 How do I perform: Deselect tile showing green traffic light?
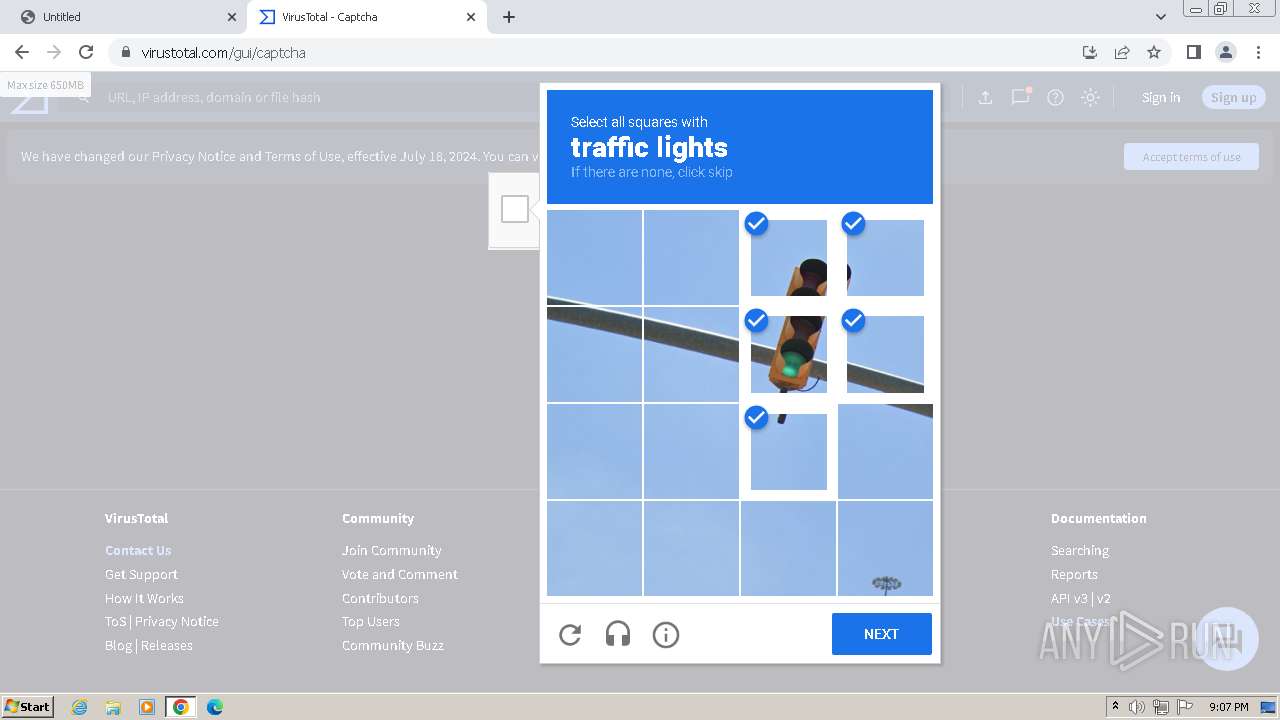(789, 354)
